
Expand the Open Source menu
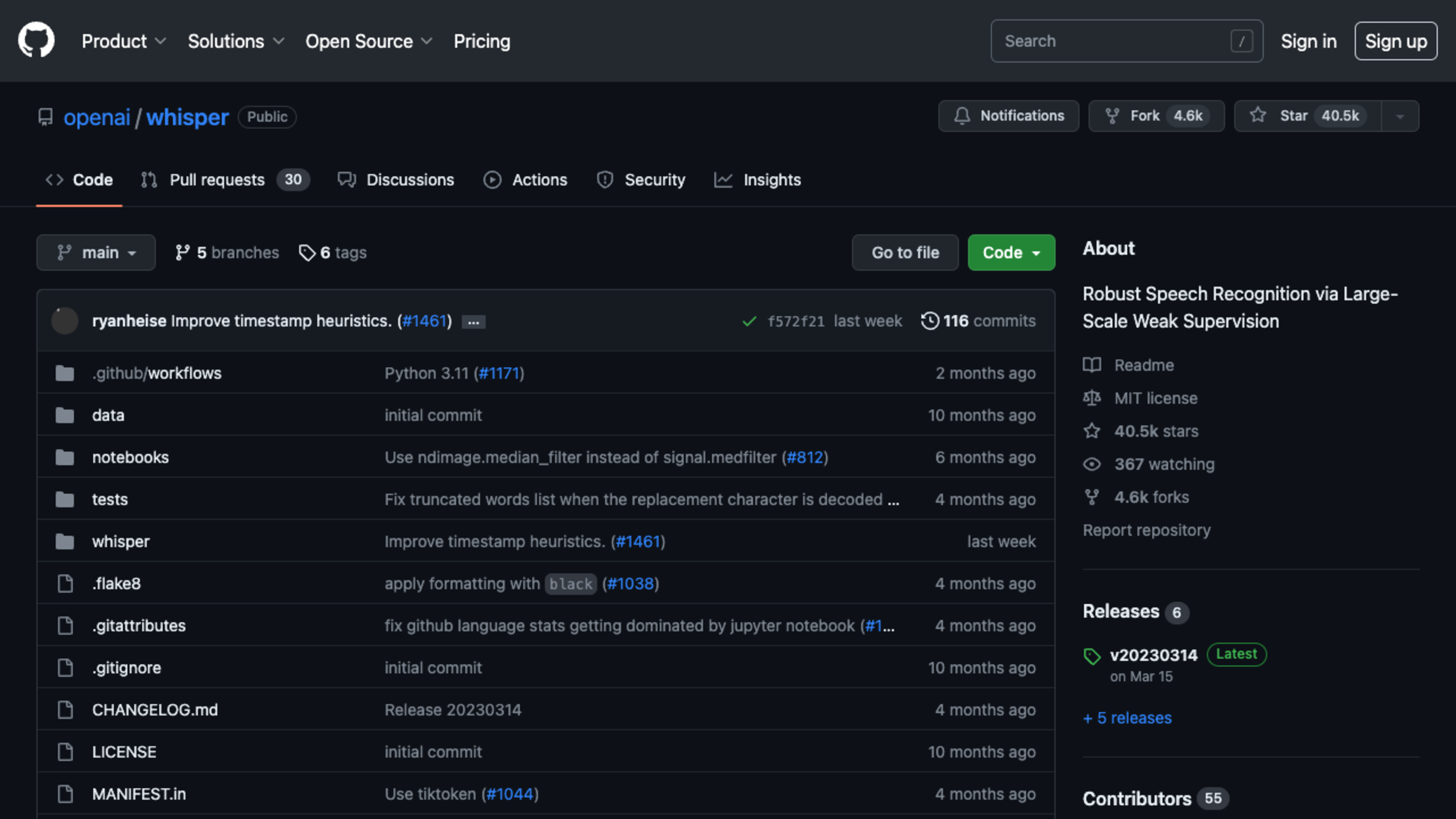pos(369,41)
